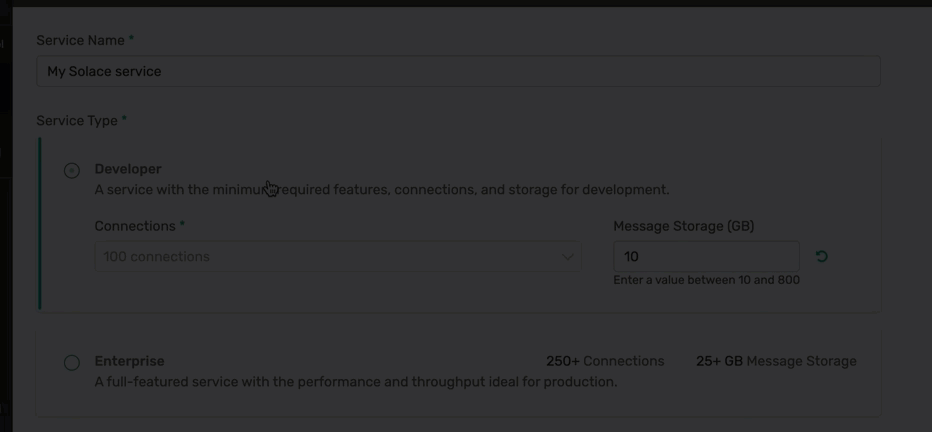Click the red asterisk beside Service Type

[x=124, y=120]
